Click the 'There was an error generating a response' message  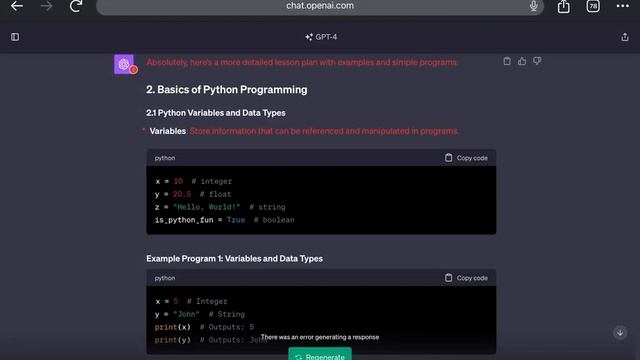[x=320, y=337]
